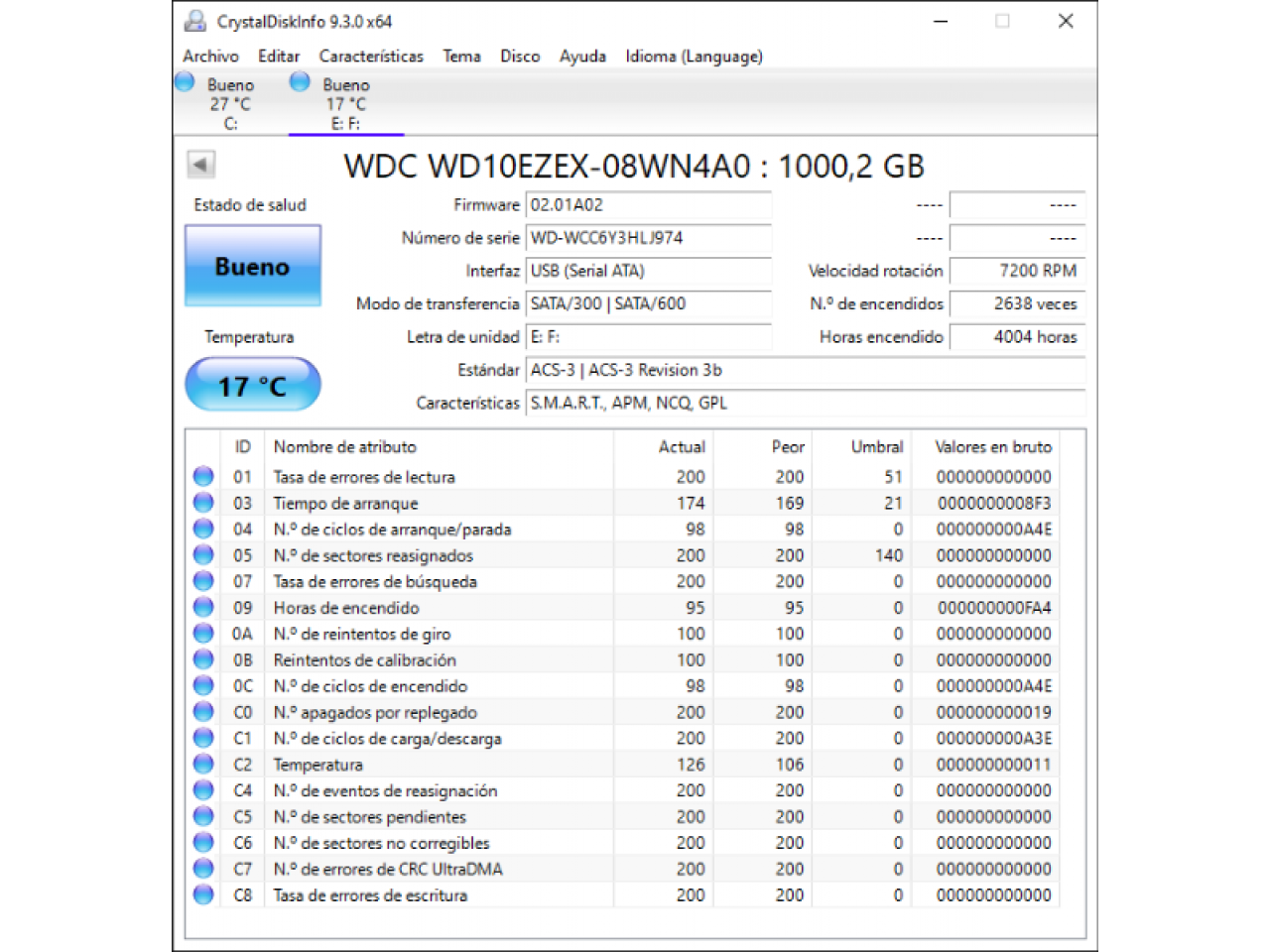Click the Firmware field 02.01A02
Image resolution: width=1270 pixels, height=952 pixels.
click(x=648, y=205)
